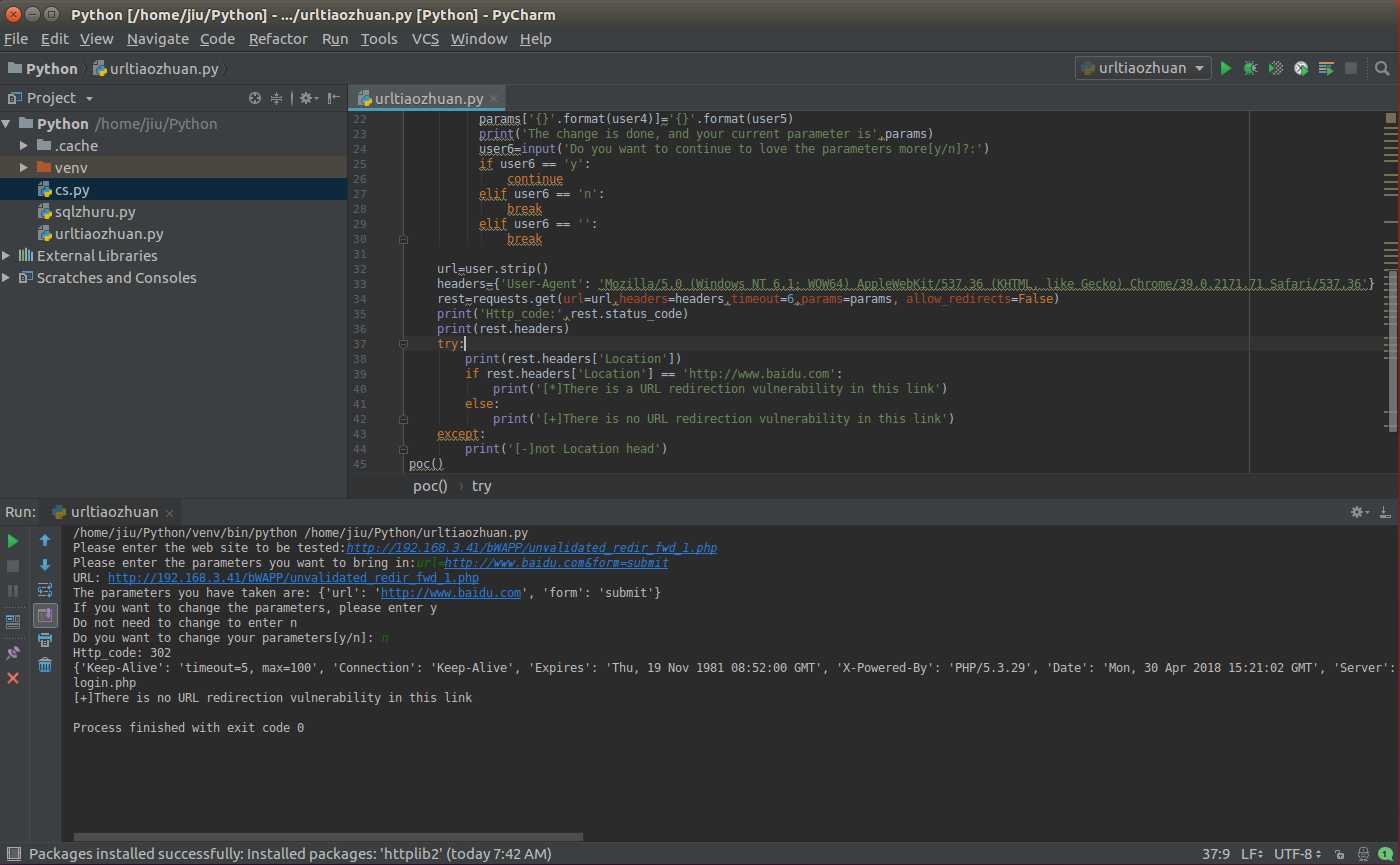The height and width of the screenshot is (865, 1400).
Task: Open run configuration urltiaozhuan dropdown
Action: coord(1143,68)
